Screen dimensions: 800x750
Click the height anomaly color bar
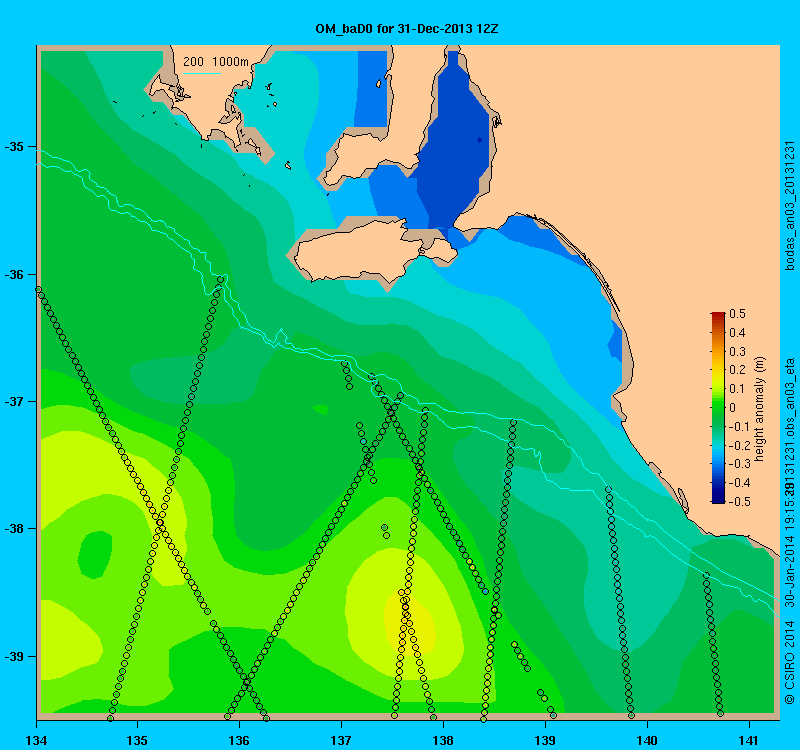tap(718, 407)
